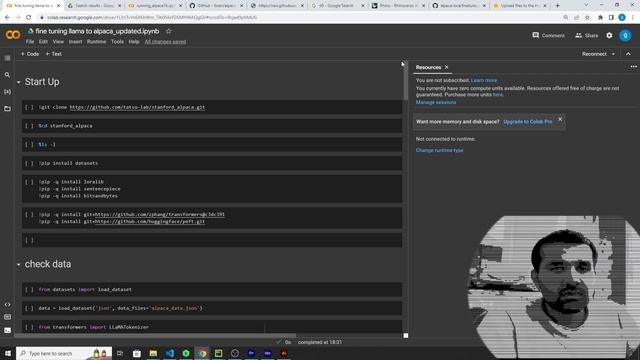The height and width of the screenshot is (360, 640).
Task: Open the Resources panel more options menu
Action: pyautogui.click(x=633, y=67)
